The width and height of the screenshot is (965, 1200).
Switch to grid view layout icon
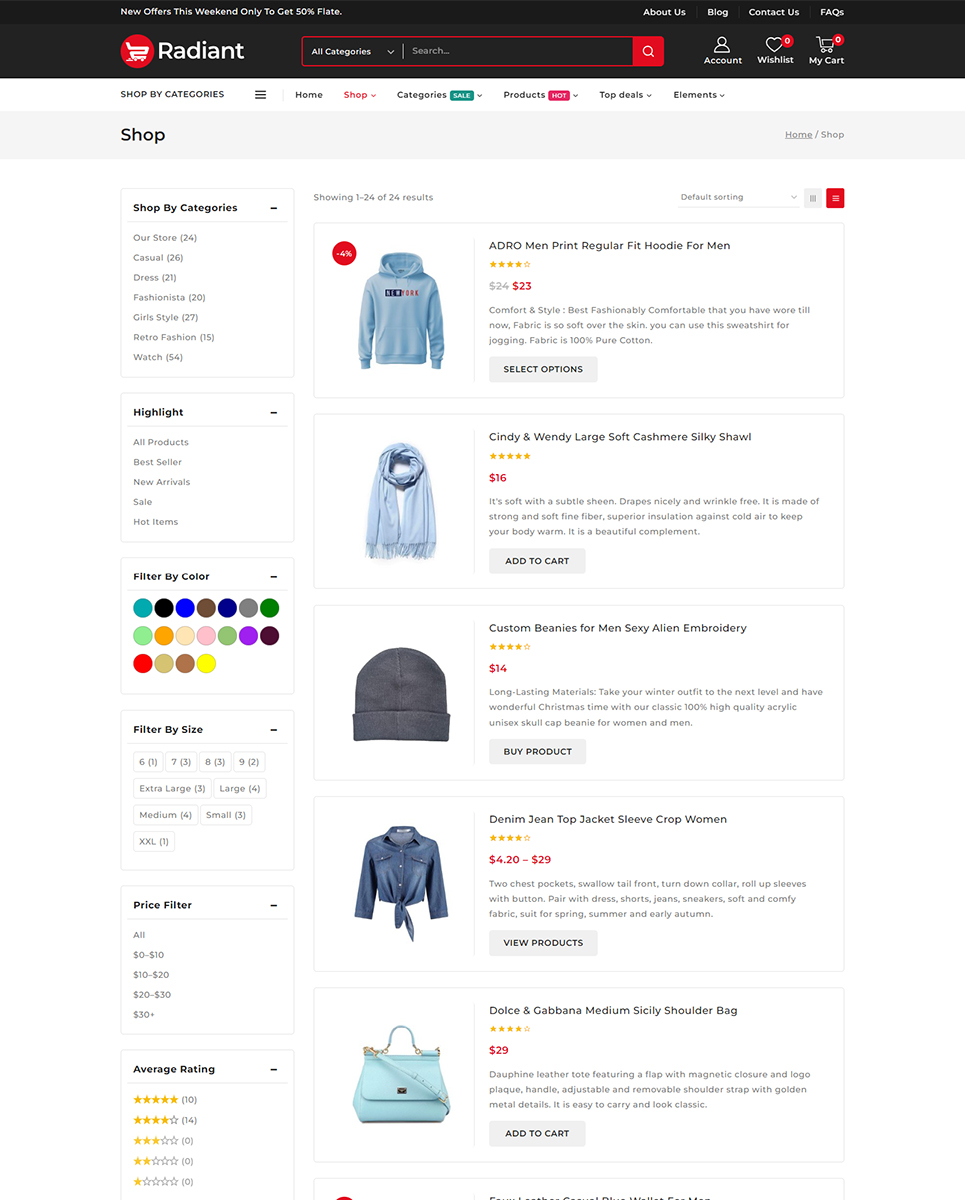click(x=813, y=198)
